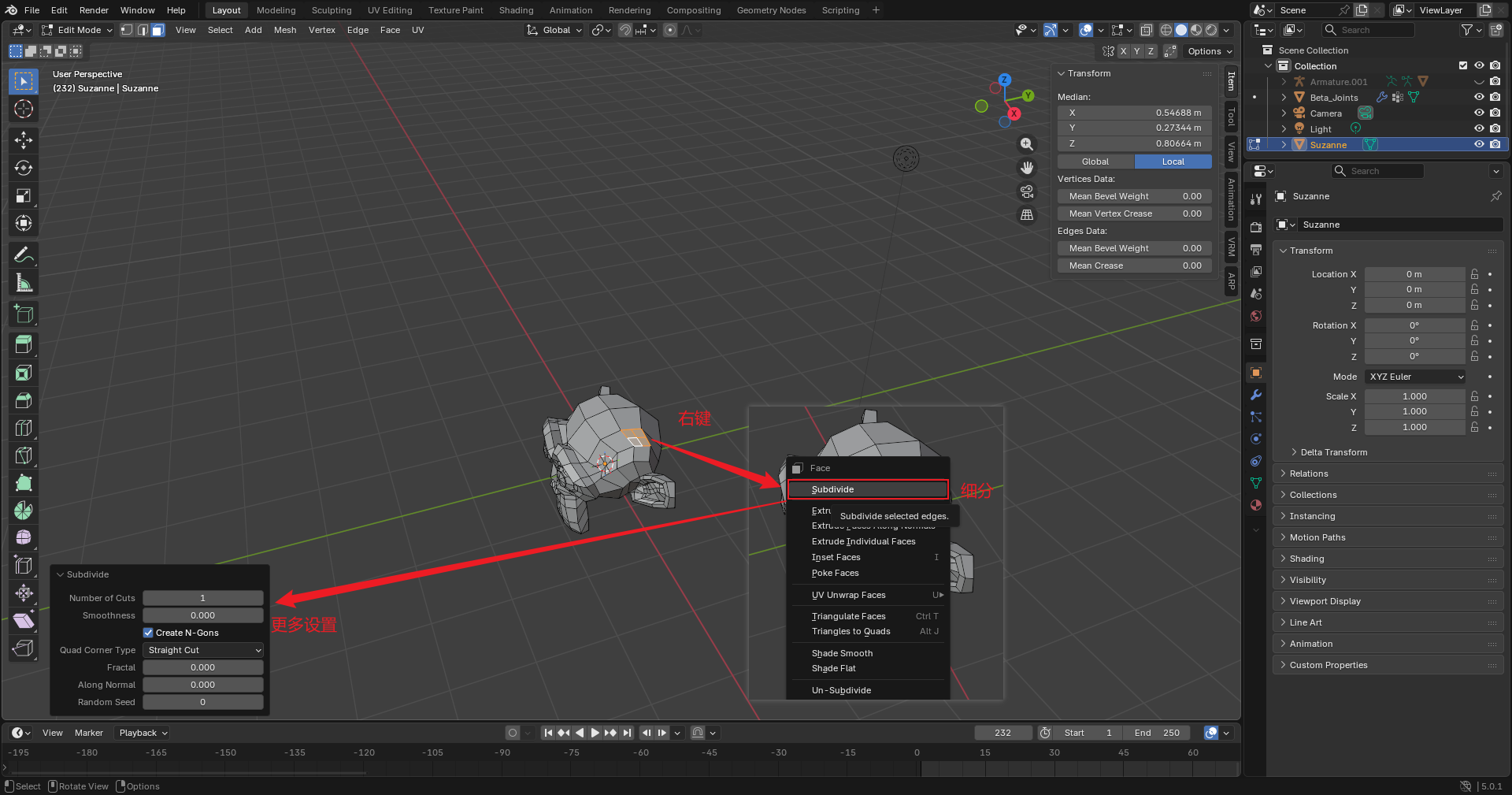This screenshot has height=795, width=1512.
Task: Click the outliner Search field
Action: pos(1369,30)
